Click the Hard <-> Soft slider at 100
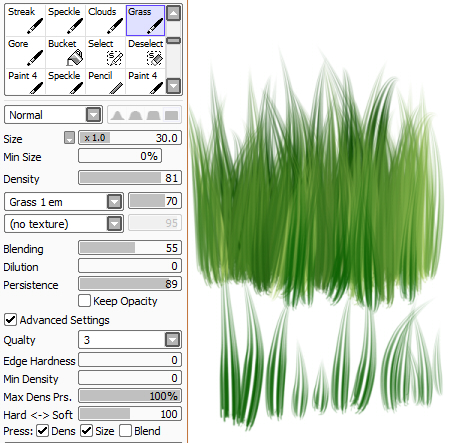 click(x=130, y=414)
